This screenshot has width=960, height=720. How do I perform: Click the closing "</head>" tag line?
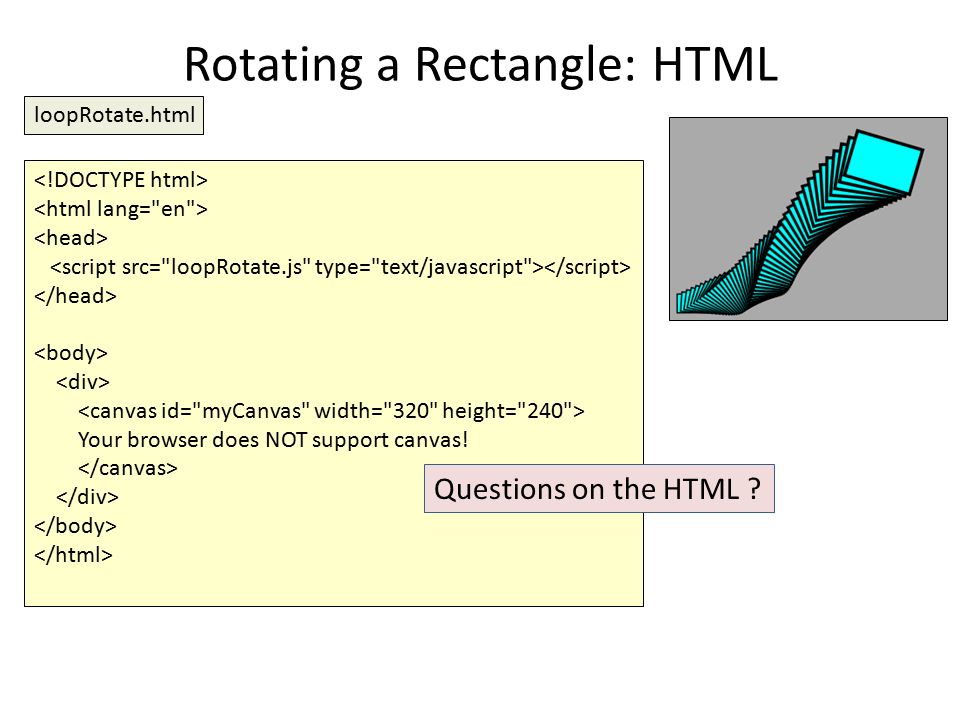click(75, 296)
